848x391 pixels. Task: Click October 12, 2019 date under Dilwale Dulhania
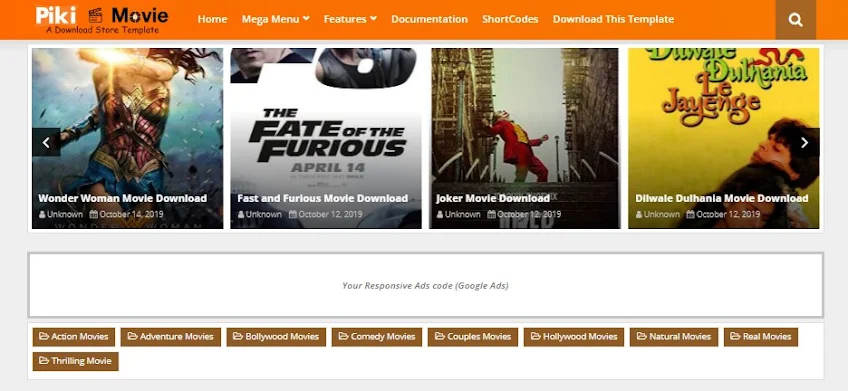tap(723, 214)
